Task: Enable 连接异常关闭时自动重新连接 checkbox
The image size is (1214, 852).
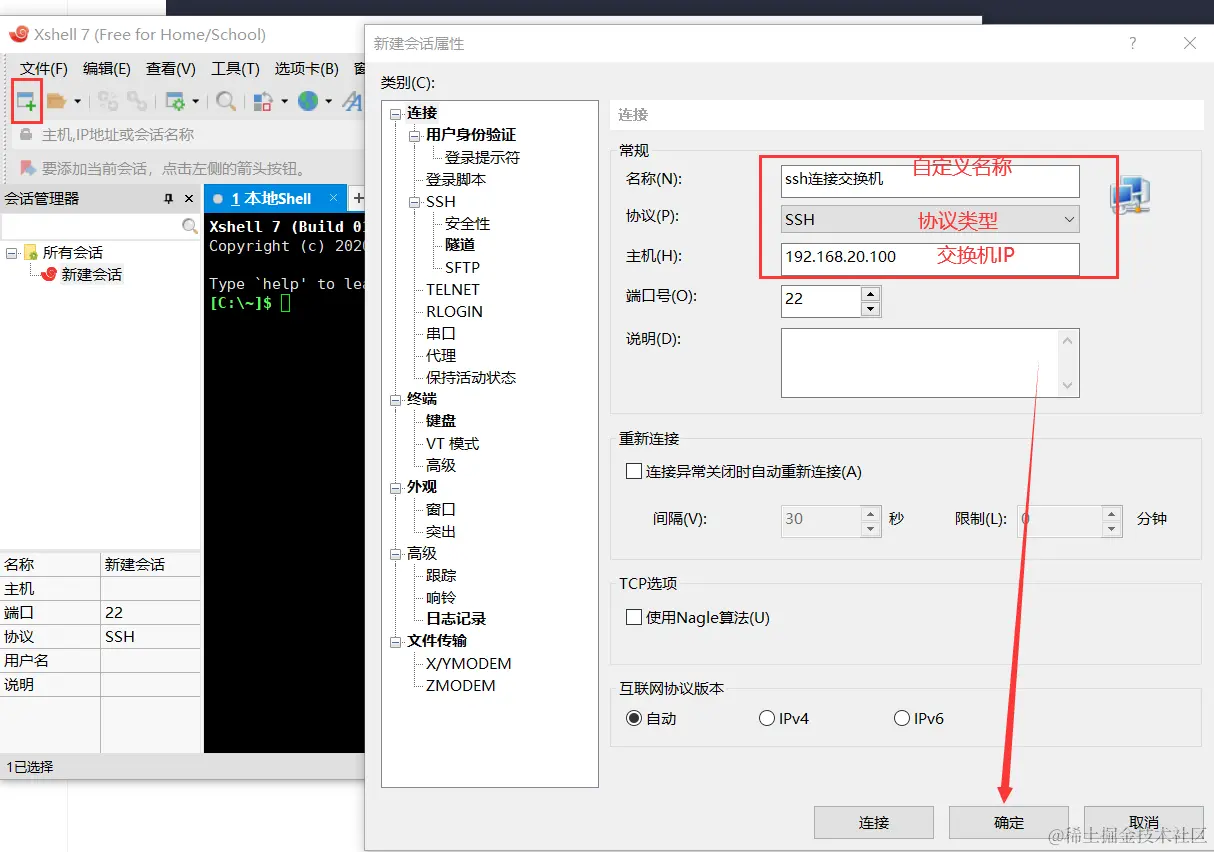Action: pos(634,471)
